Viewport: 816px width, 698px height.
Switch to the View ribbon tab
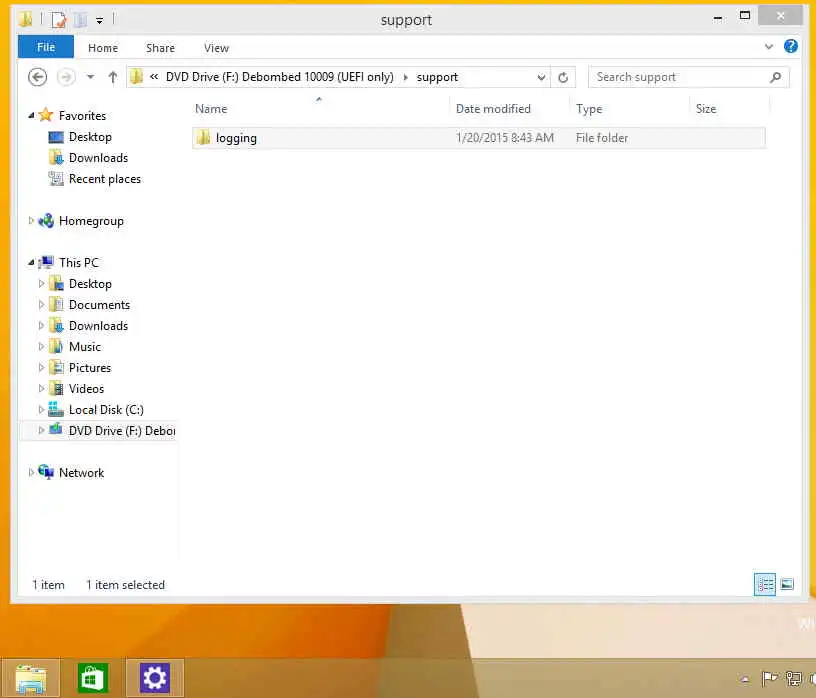216,48
